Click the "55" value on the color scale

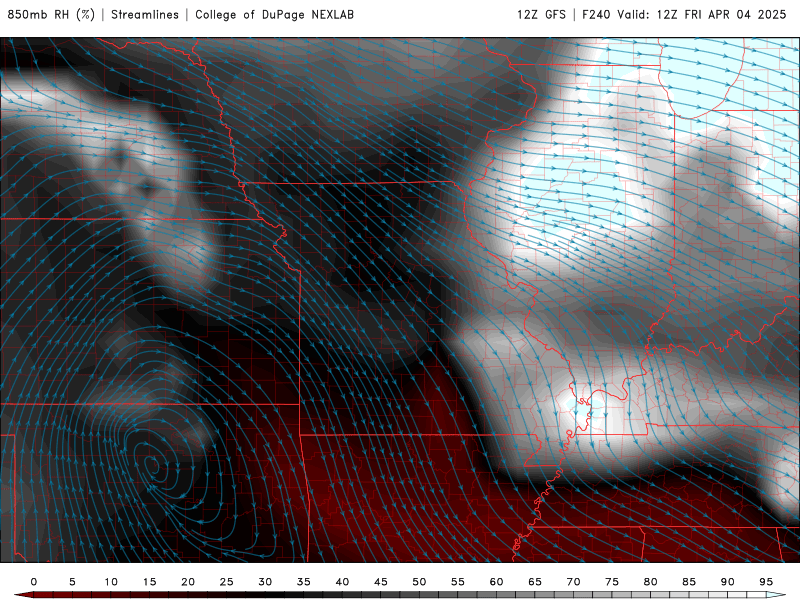458,582
